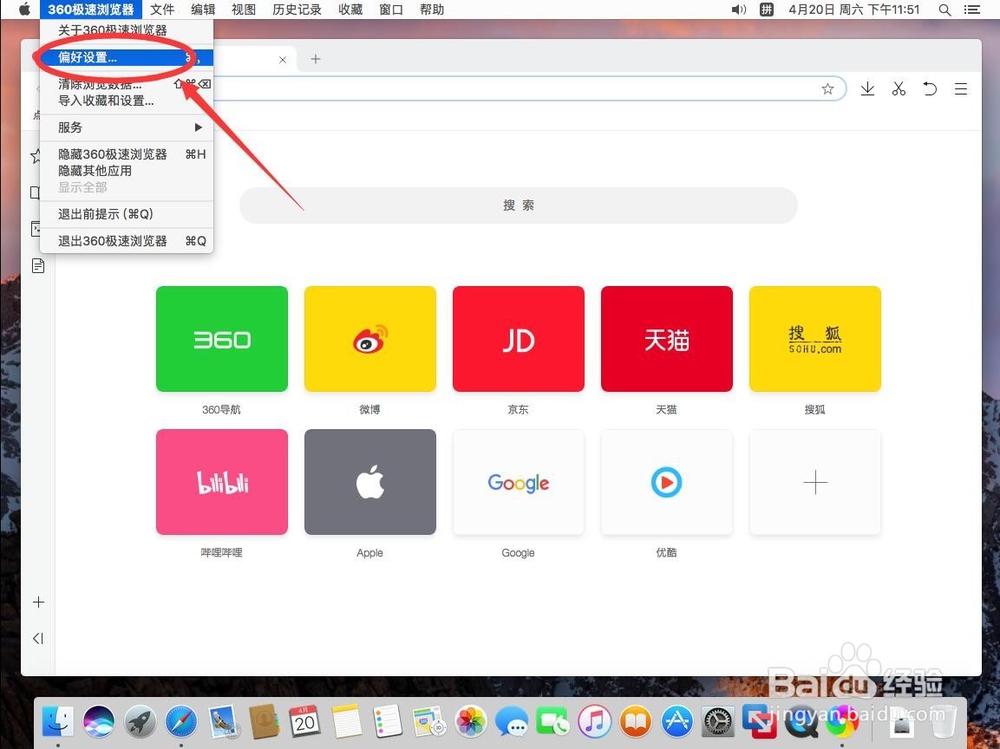The image size is (1000, 749).
Task: Click the volume icon in menu bar
Action: (739, 10)
